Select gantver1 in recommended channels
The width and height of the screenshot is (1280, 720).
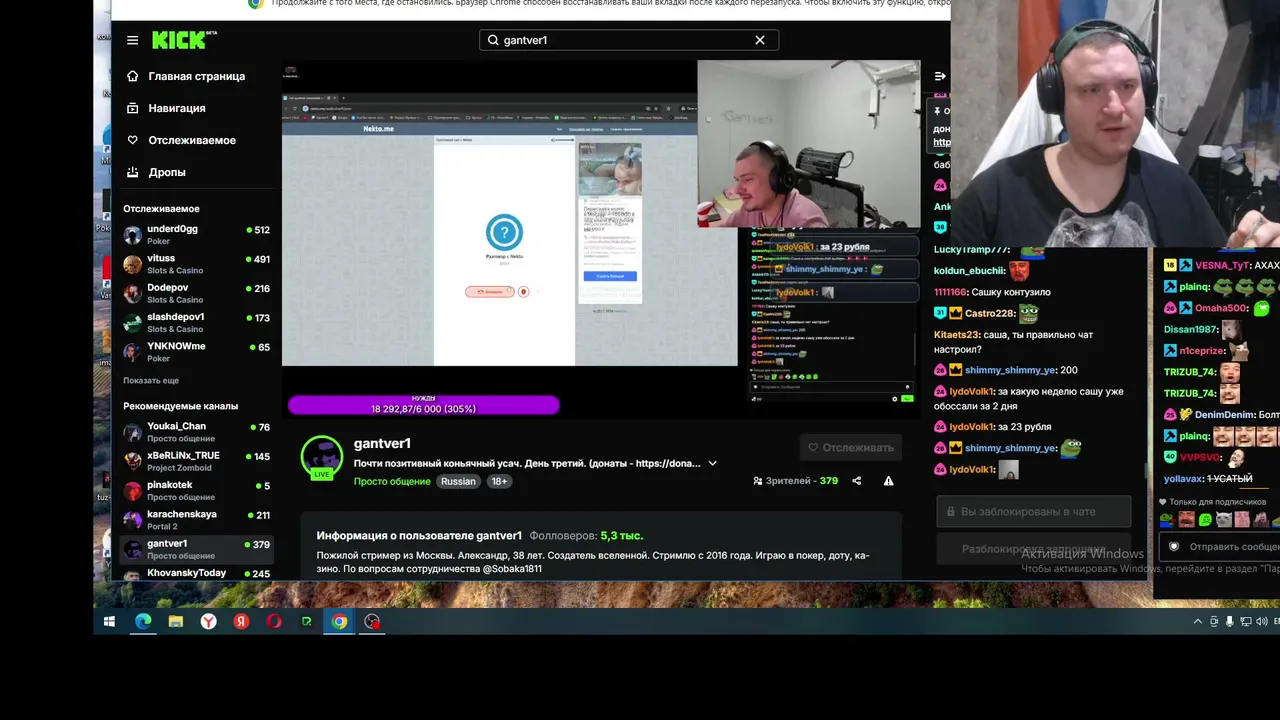click(196, 549)
